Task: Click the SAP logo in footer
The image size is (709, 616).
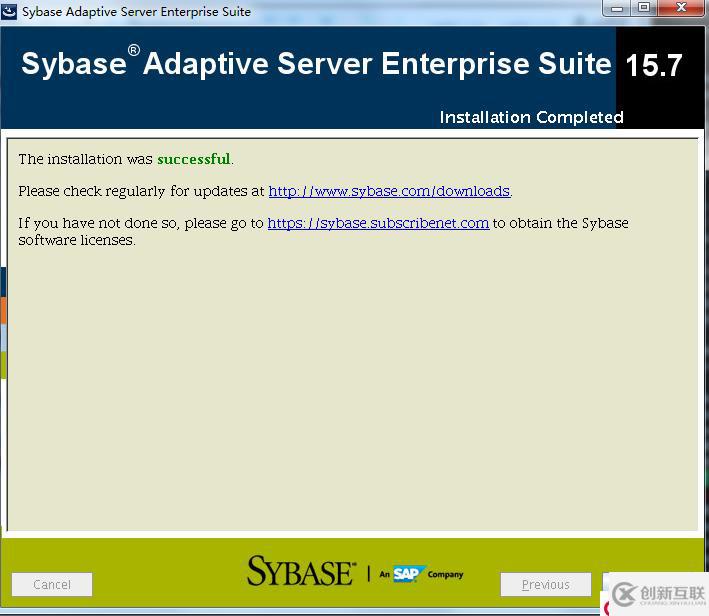Action: click(408, 574)
